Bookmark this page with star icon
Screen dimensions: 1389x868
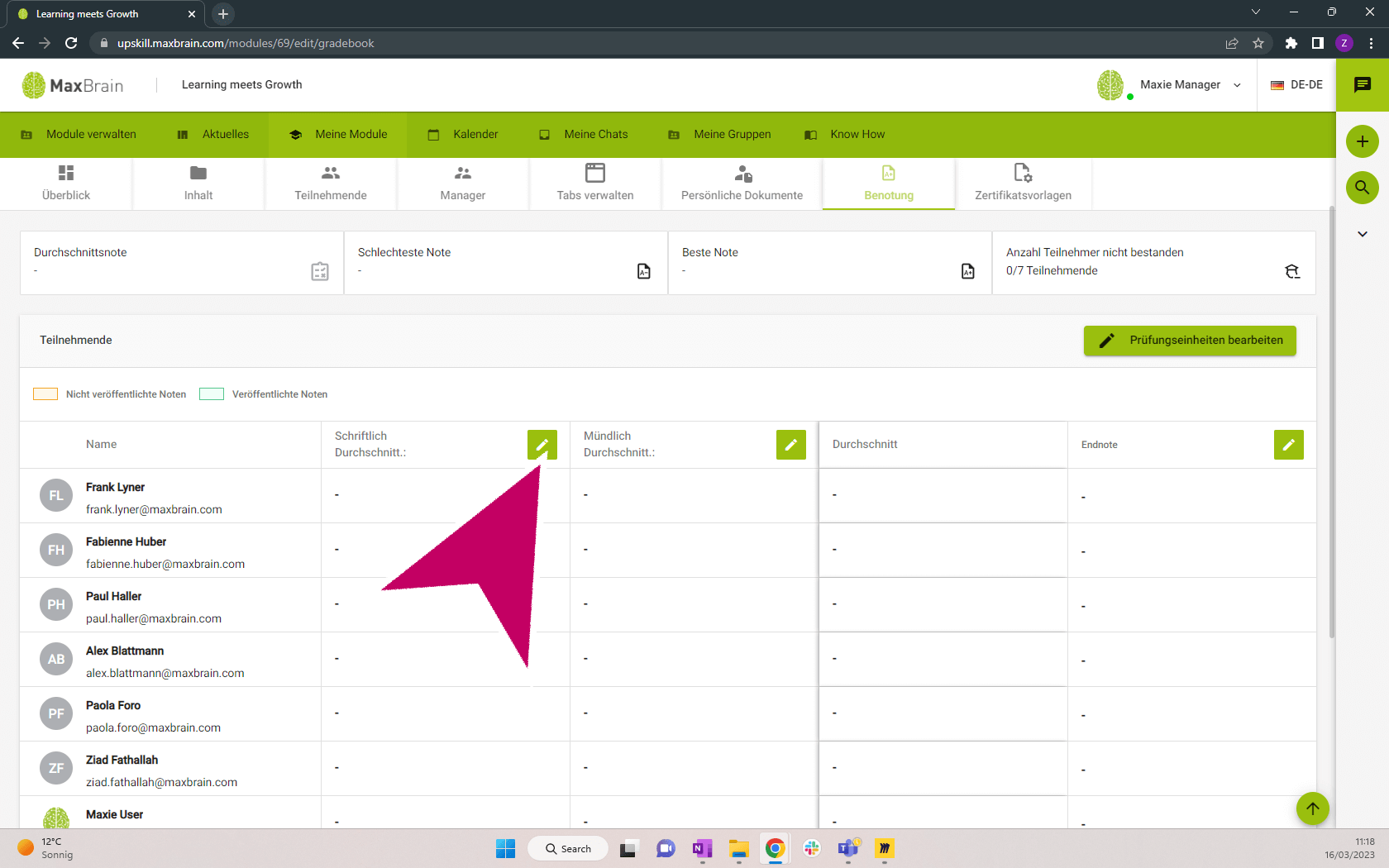pyautogui.click(x=1258, y=43)
